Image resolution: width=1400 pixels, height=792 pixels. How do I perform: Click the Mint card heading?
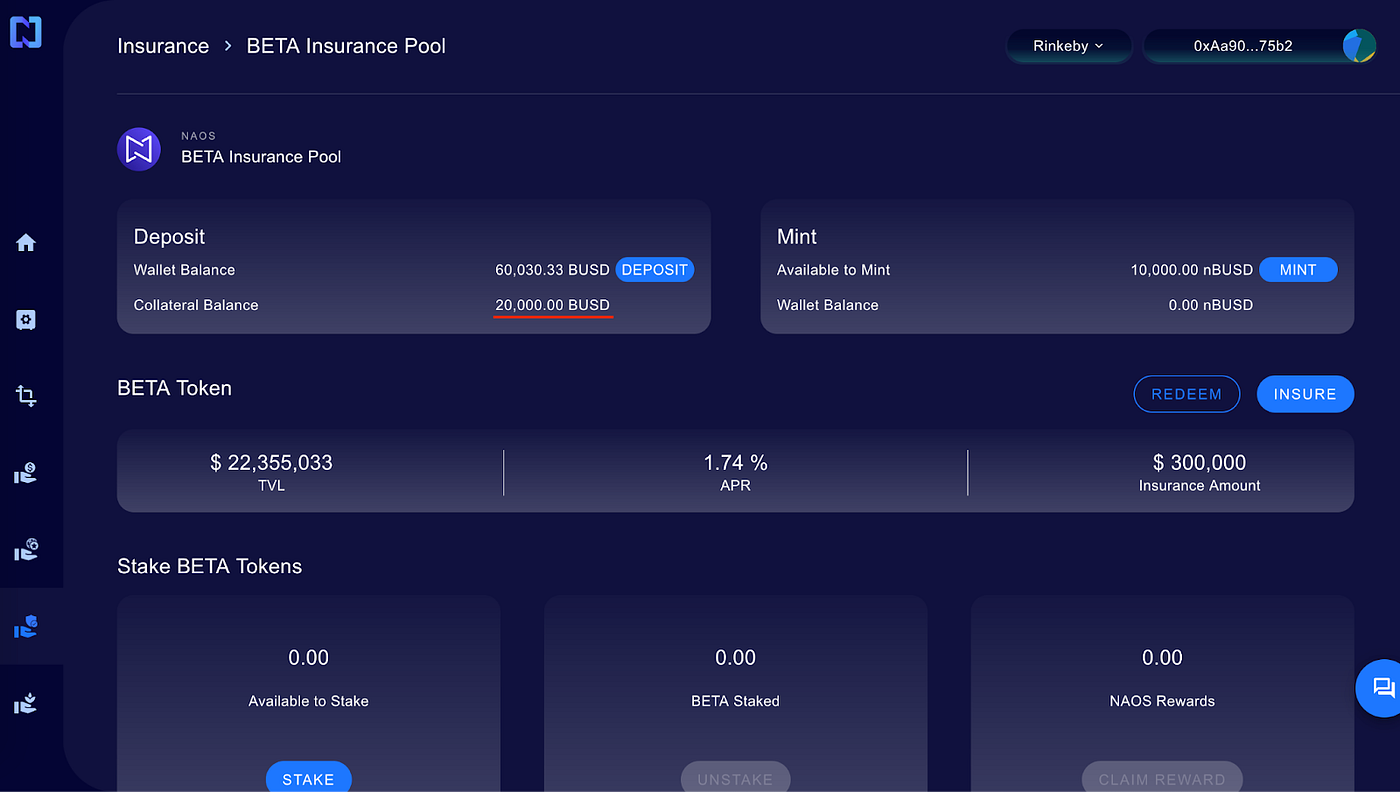[797, 237]
